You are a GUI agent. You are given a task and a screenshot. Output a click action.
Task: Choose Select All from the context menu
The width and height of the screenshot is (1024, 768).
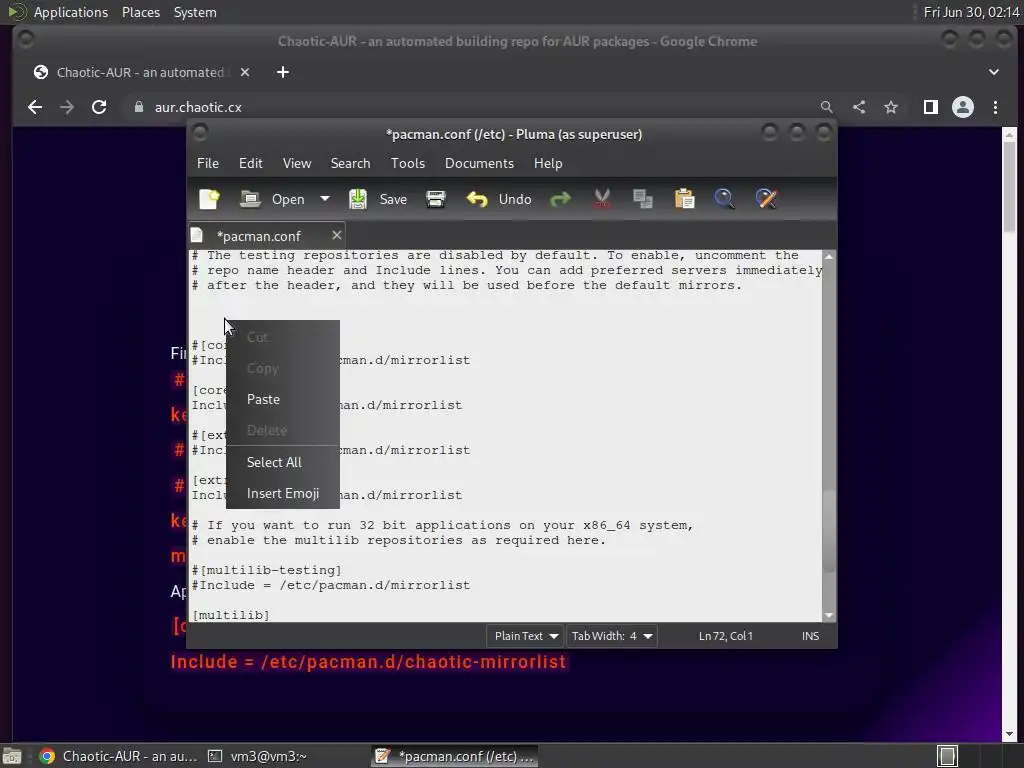283,462
